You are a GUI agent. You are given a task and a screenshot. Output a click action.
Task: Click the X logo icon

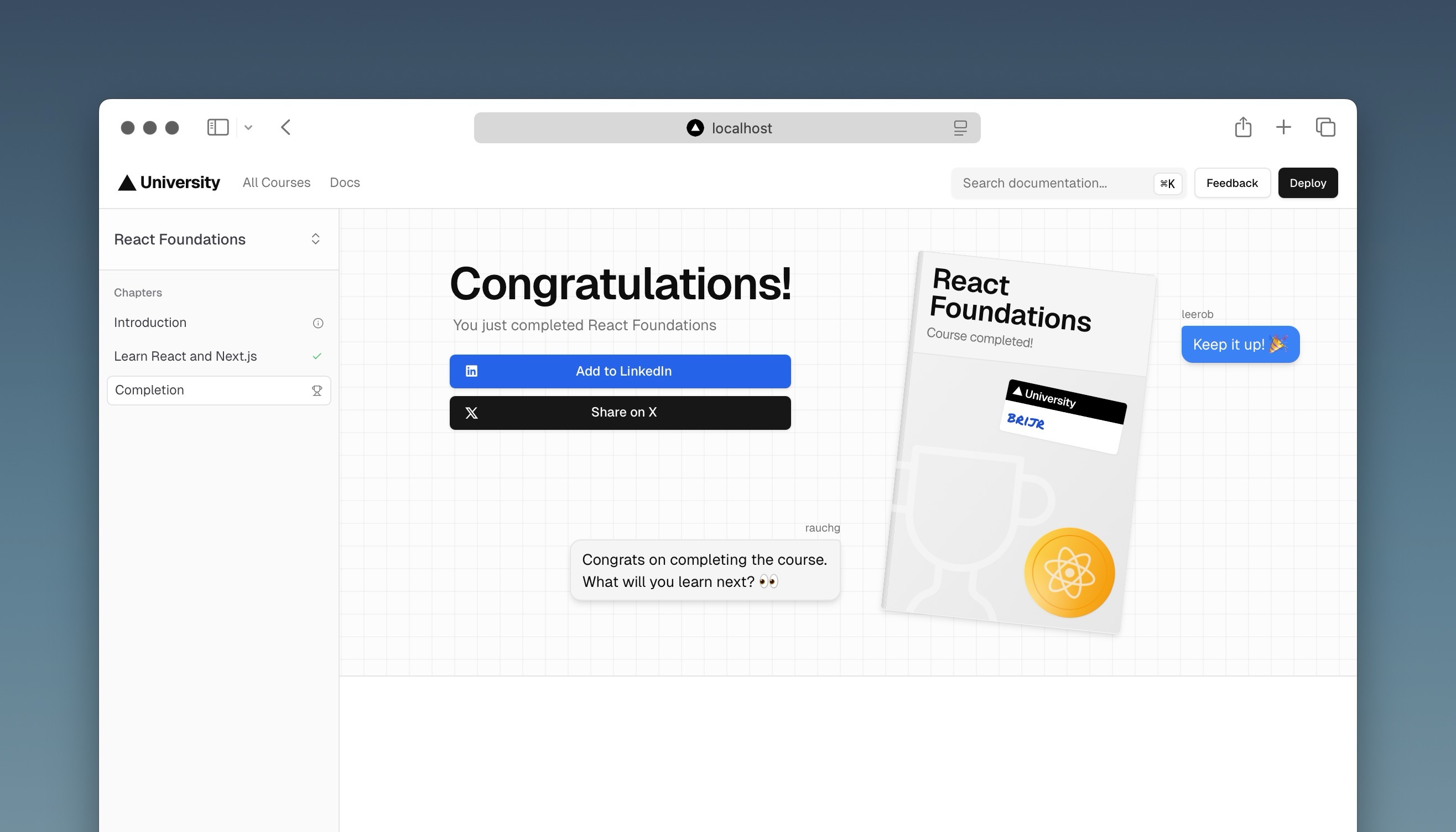click(x=471, y=413)
